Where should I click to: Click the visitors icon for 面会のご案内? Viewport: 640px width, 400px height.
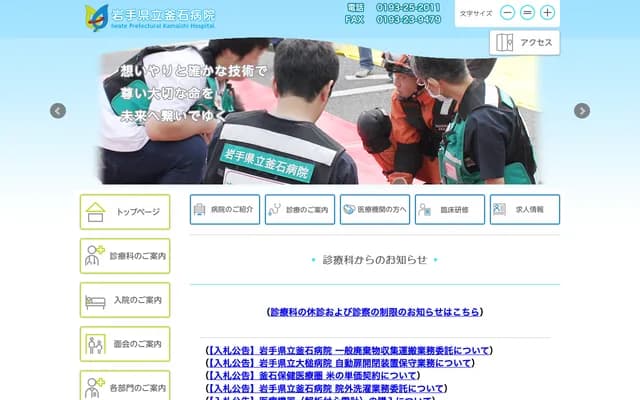[96, 344]
